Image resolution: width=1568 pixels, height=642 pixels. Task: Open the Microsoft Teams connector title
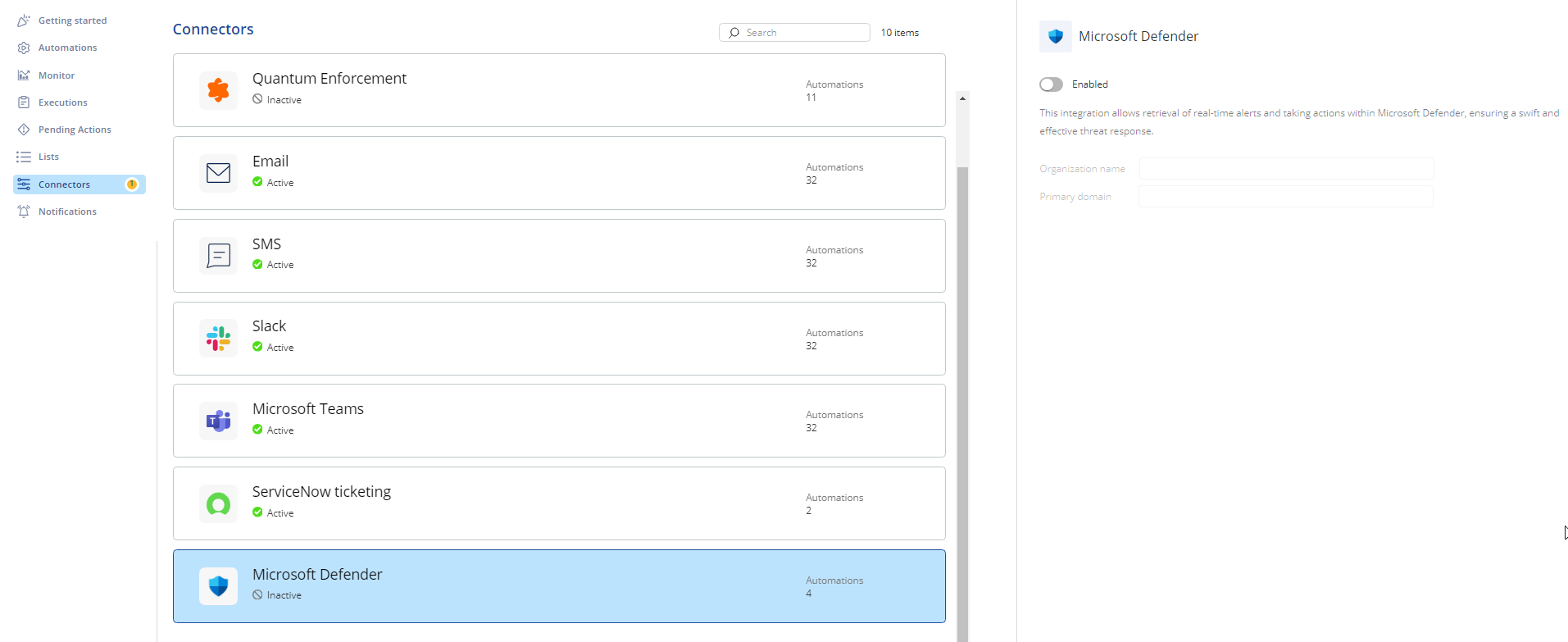coord(308,408)
